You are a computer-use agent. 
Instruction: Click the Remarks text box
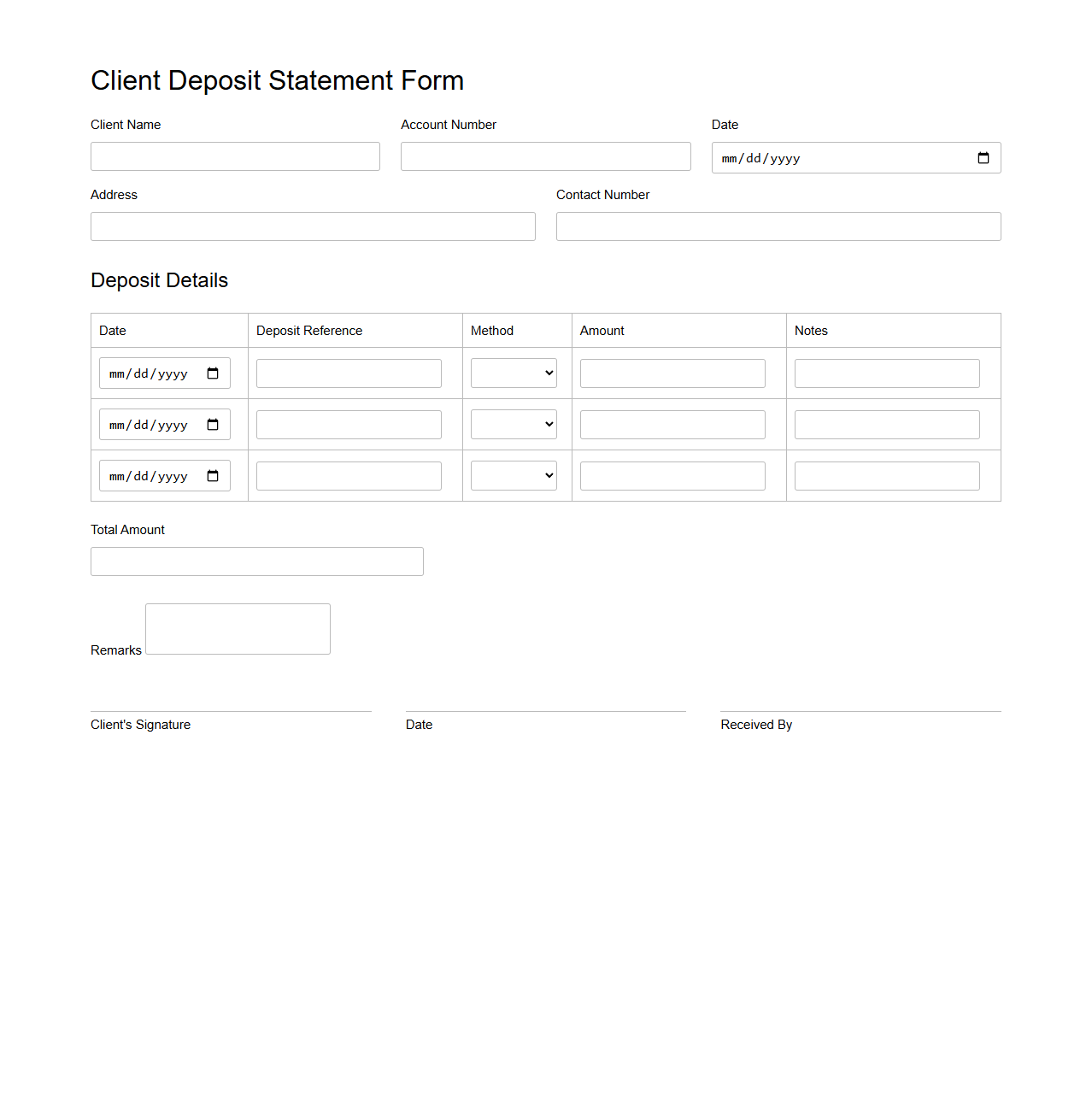[237, 628]
